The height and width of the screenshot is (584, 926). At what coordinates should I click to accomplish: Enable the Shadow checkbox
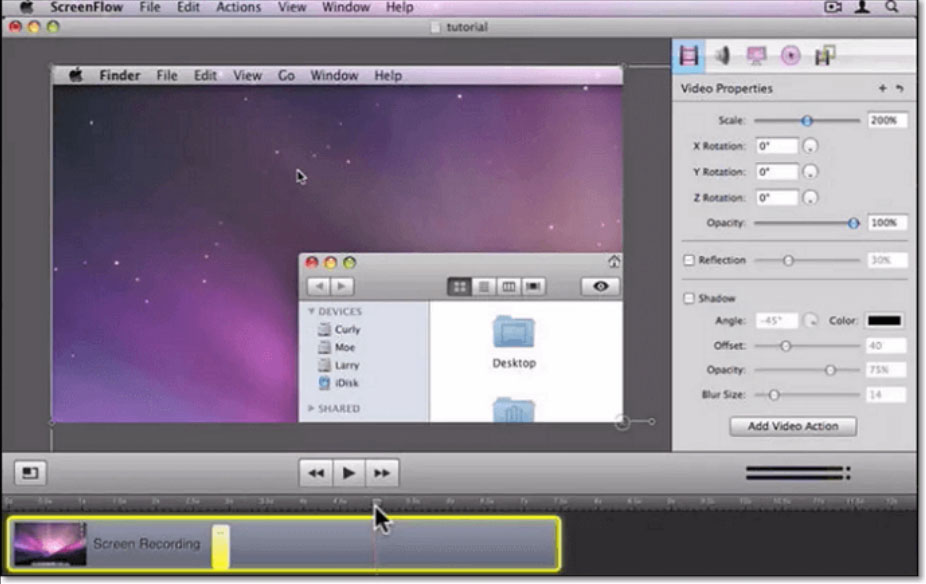[x=689, y=298]
